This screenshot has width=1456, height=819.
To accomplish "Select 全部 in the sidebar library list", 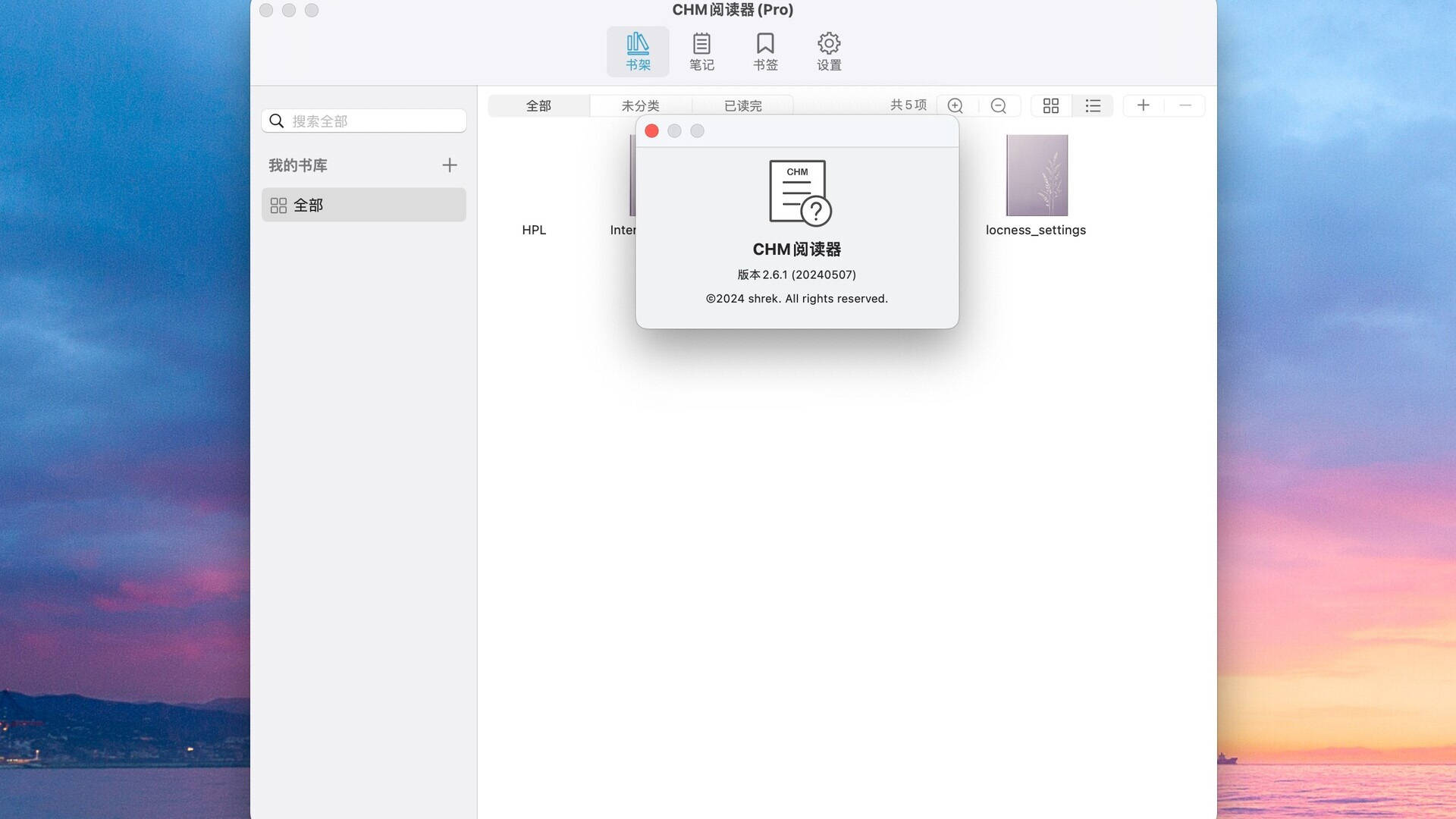I will tap(364, 205).
